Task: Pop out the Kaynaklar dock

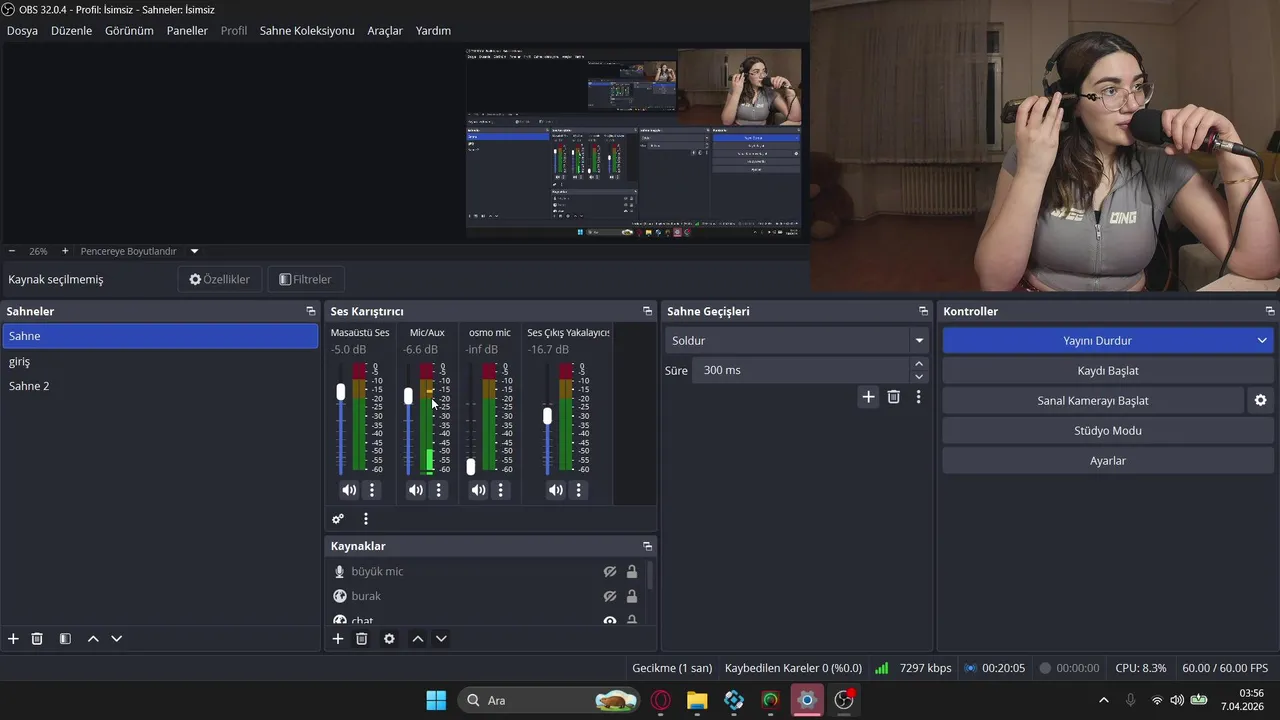Action: [648, 546]
